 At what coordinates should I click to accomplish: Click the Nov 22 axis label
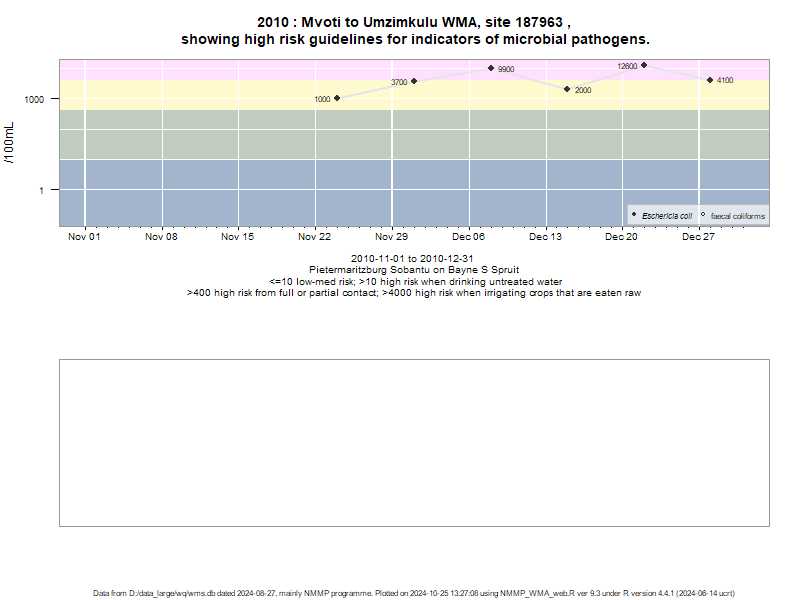314,237
